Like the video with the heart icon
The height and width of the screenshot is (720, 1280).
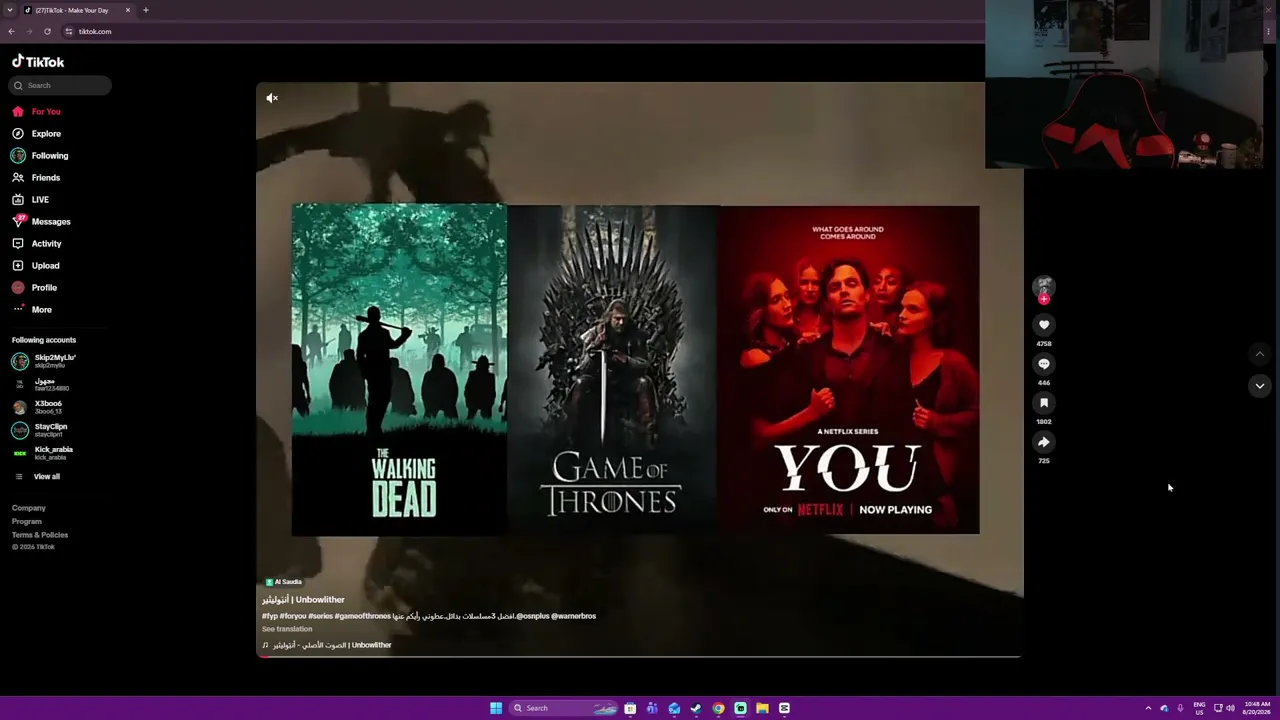(x=1044, y=325)
